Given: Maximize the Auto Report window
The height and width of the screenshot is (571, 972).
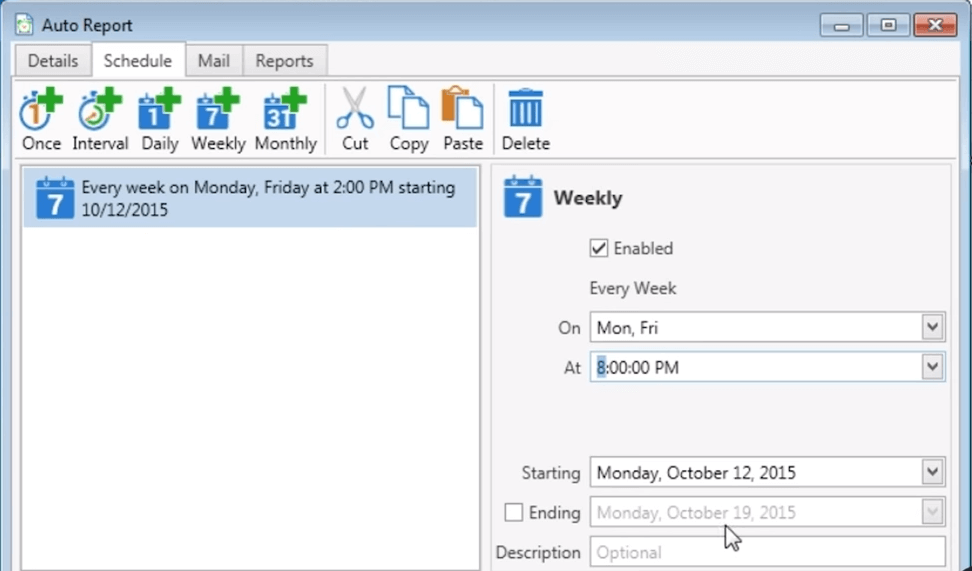Looking at the screenshot, I should tap(888, 25).
